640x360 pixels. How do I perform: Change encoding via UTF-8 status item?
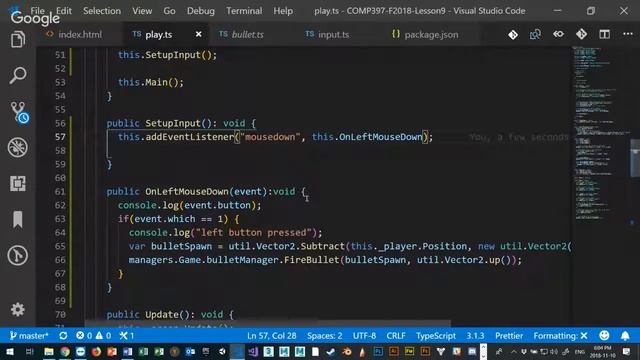coord(364,336)
